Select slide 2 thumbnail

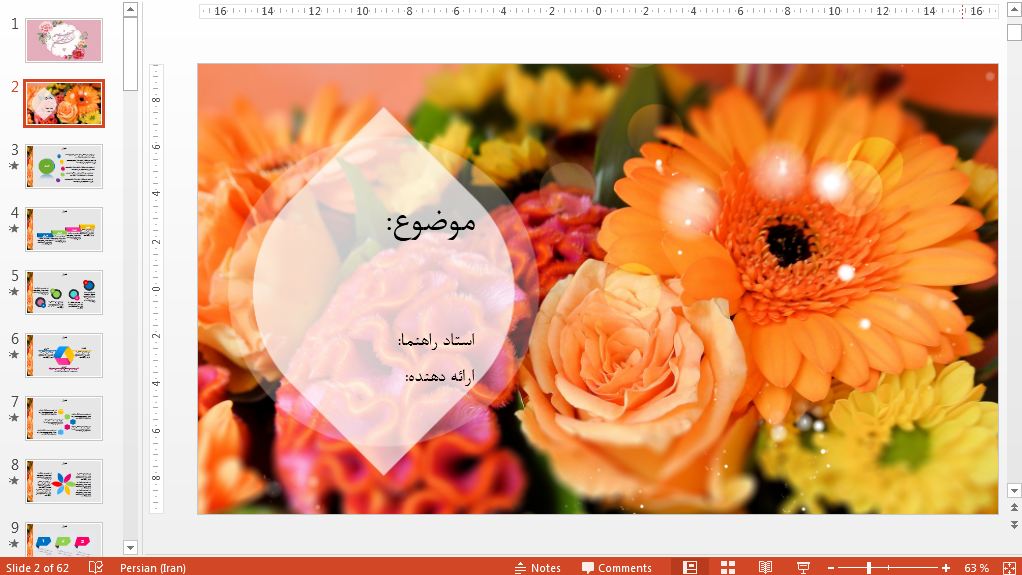[x=64, y=103]
